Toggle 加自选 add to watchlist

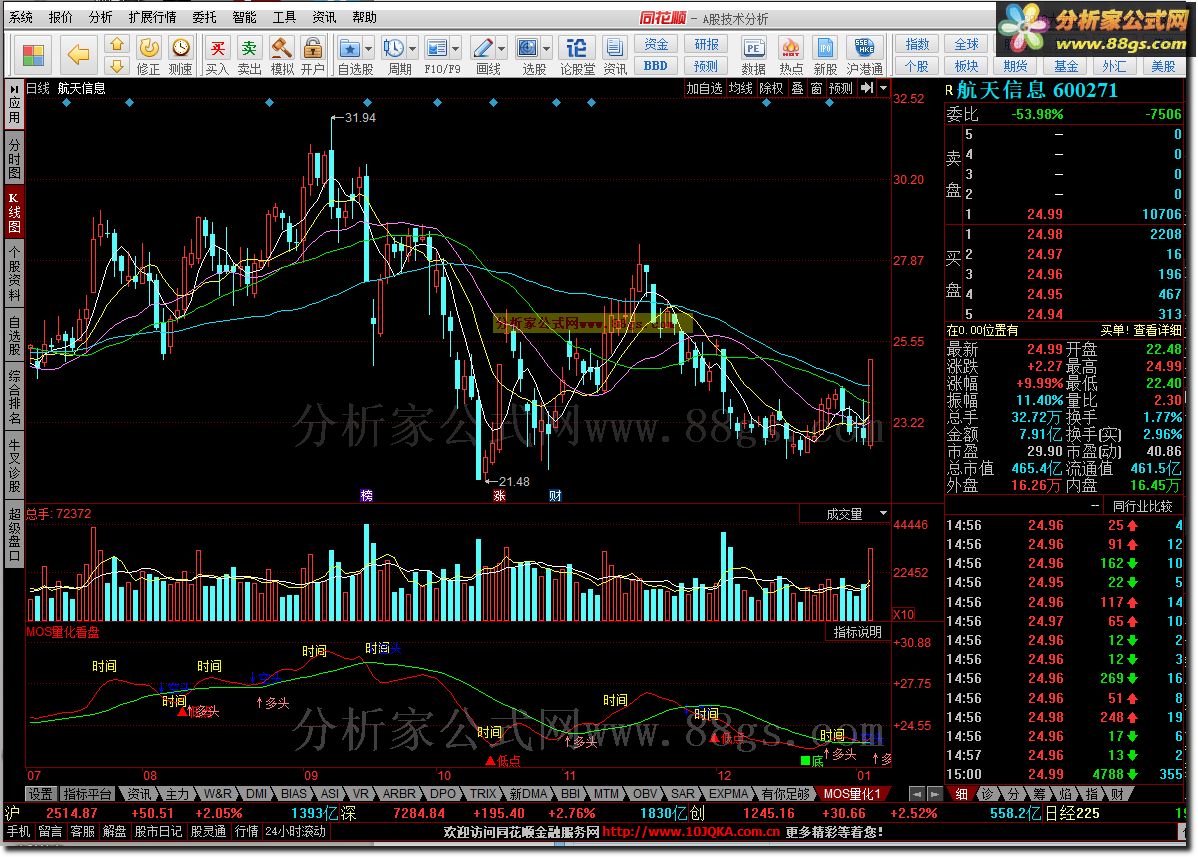coord(704,89)
